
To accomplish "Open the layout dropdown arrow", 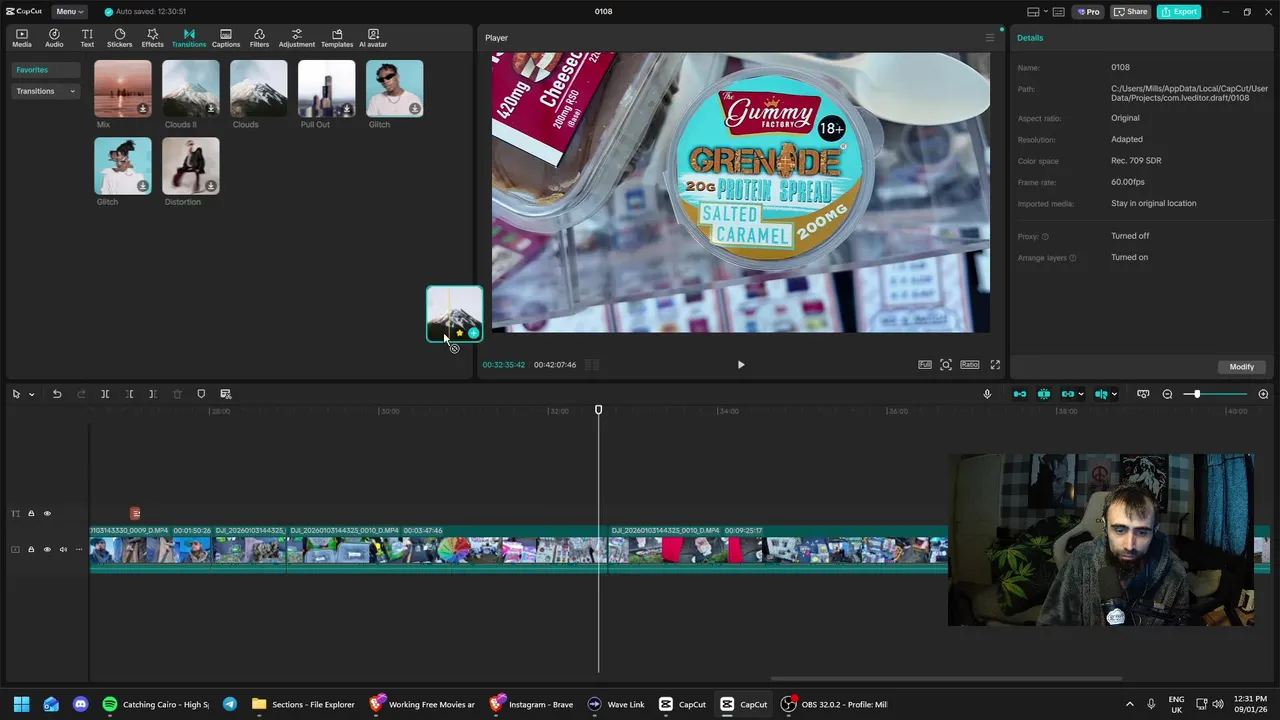I will tap(1044, 12).
